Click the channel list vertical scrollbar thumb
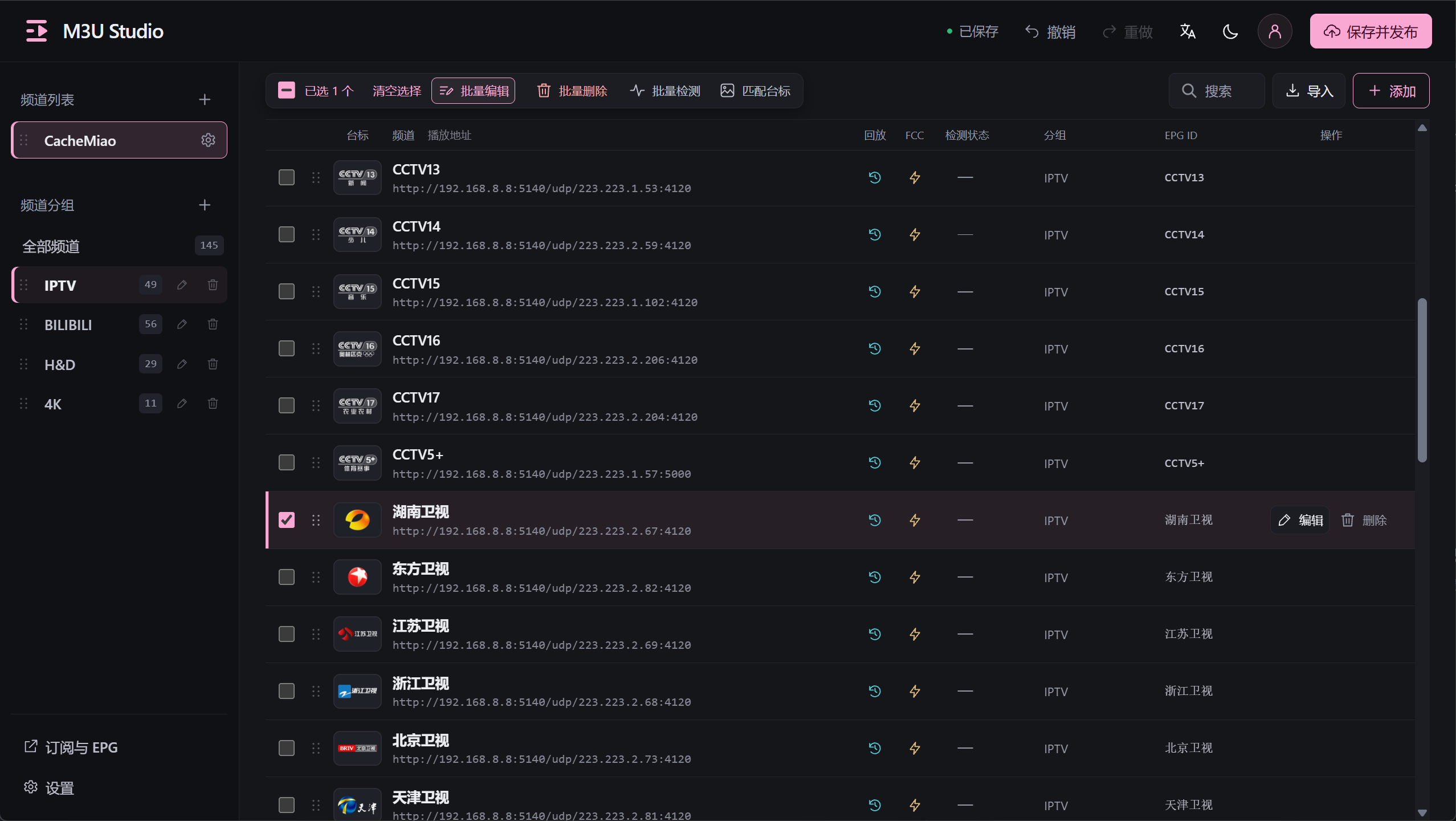This screenshot has height=821, width=1456. pyautogui.click(x=1422, y=380)
